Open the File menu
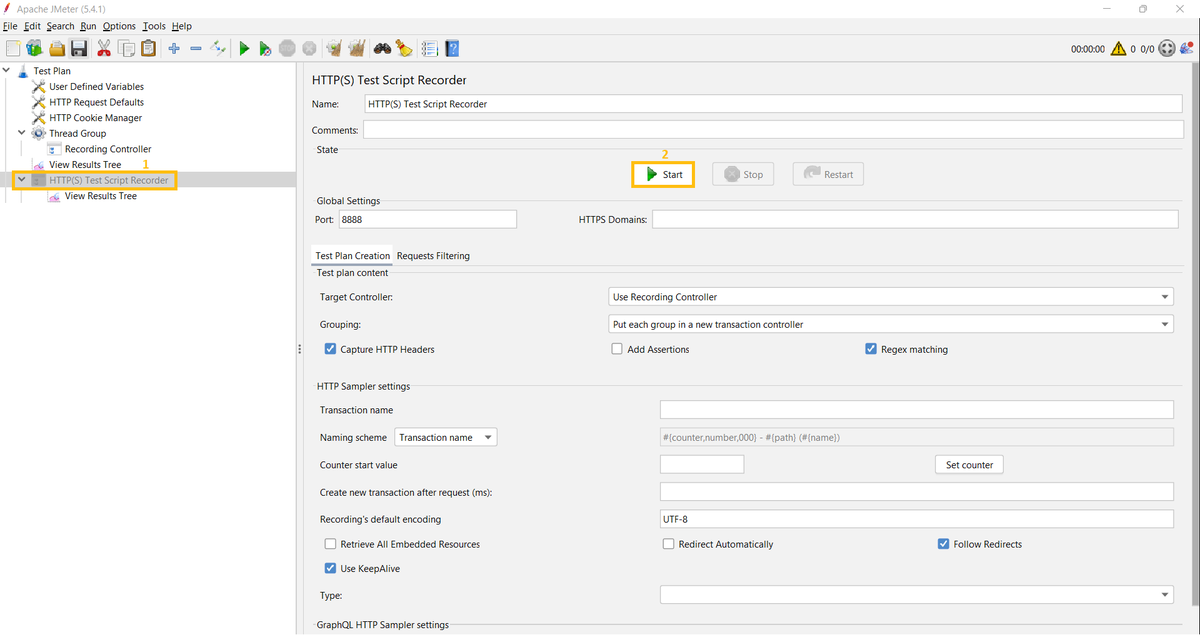The width and height of the screenshot is (1200, 635). tap(10, 26)
